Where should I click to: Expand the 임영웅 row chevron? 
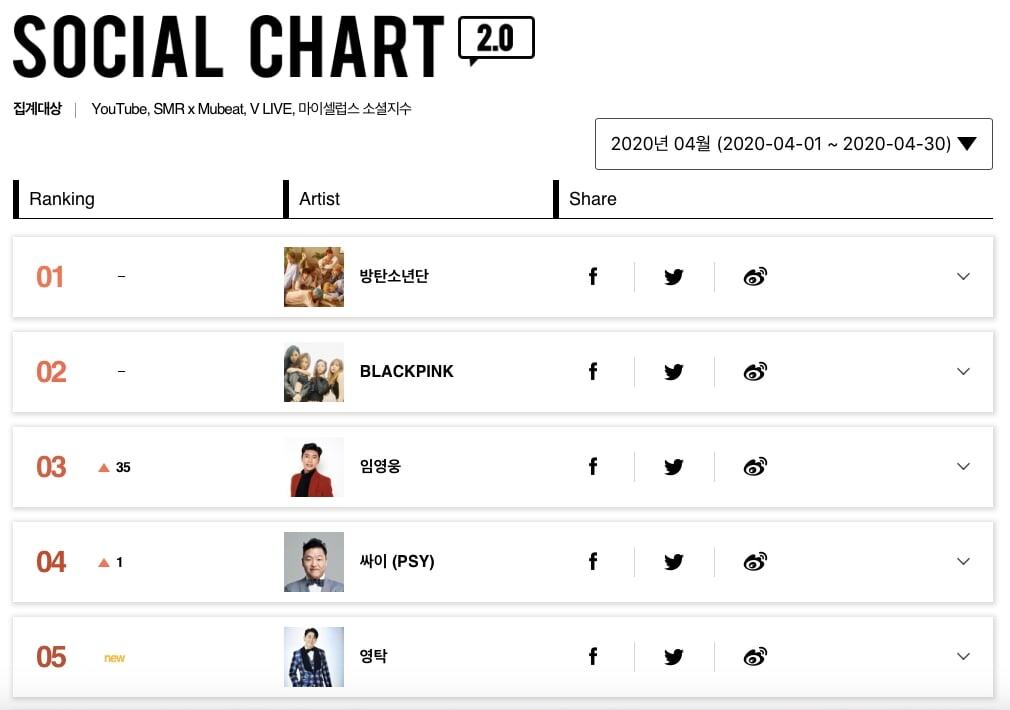tap(963, 467)
